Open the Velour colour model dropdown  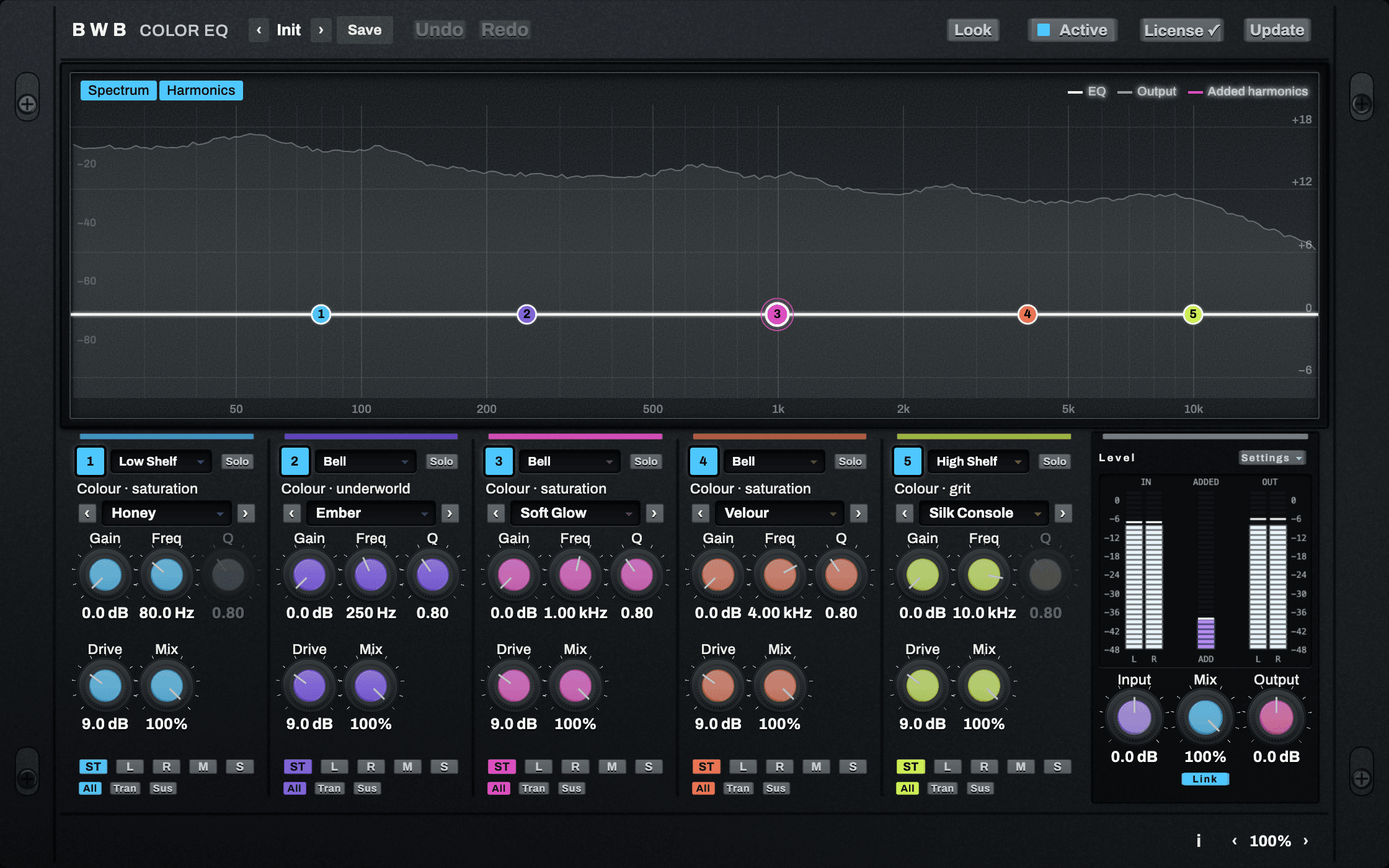point(779,513)
